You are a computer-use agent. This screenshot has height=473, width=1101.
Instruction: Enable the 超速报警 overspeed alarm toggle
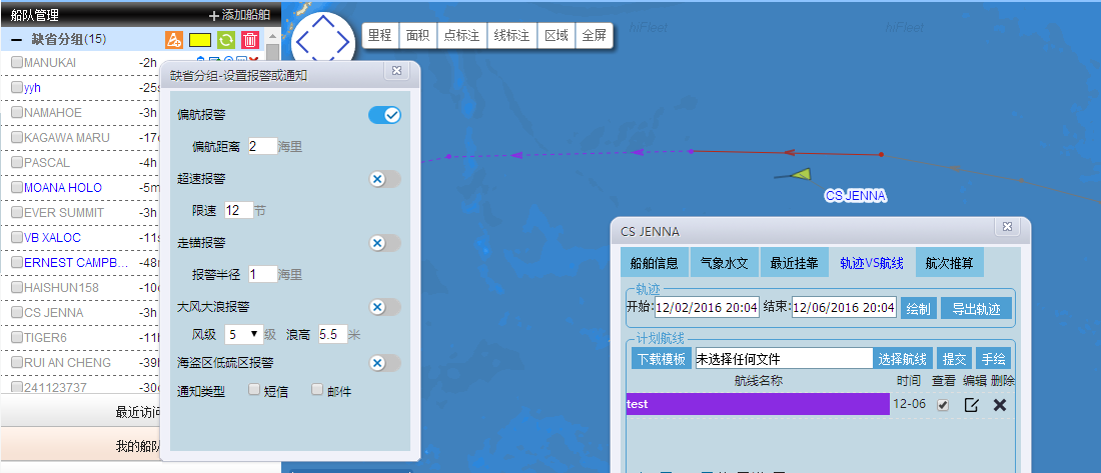385,179
